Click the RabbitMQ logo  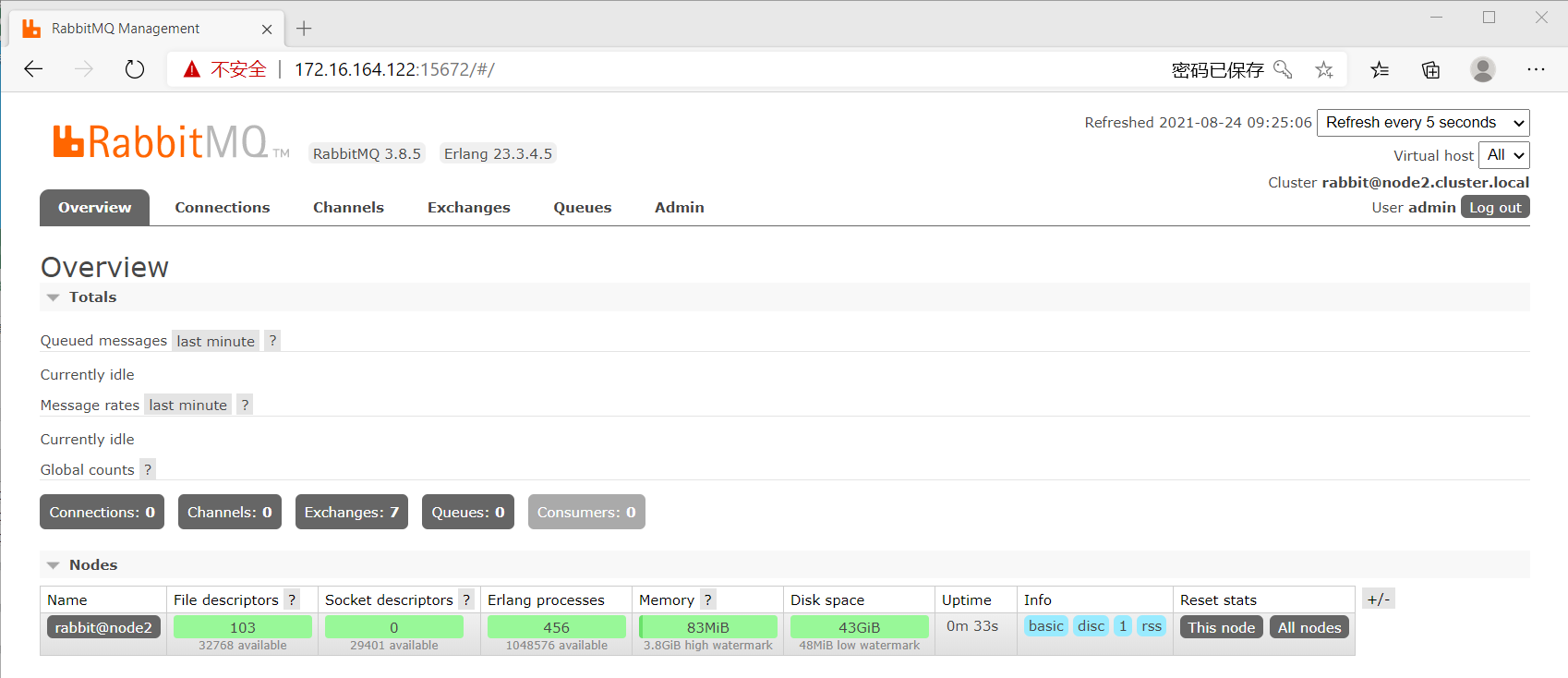[x=171, y=142]
